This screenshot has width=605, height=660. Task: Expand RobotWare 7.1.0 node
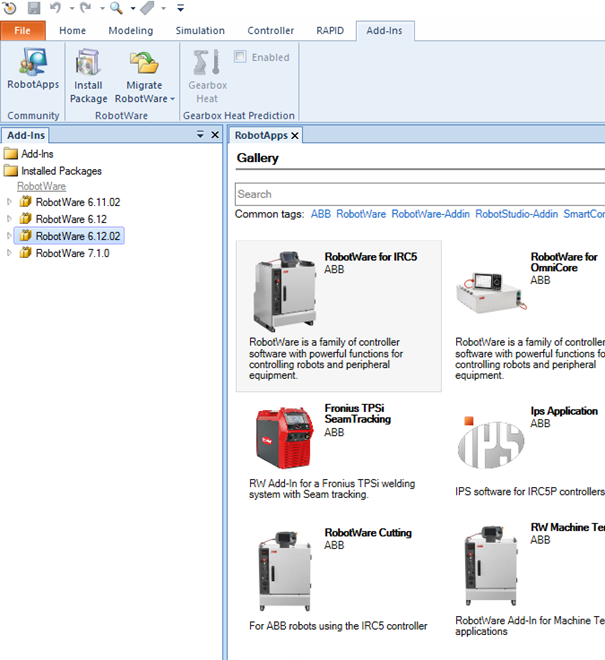(x=9, y=253)
